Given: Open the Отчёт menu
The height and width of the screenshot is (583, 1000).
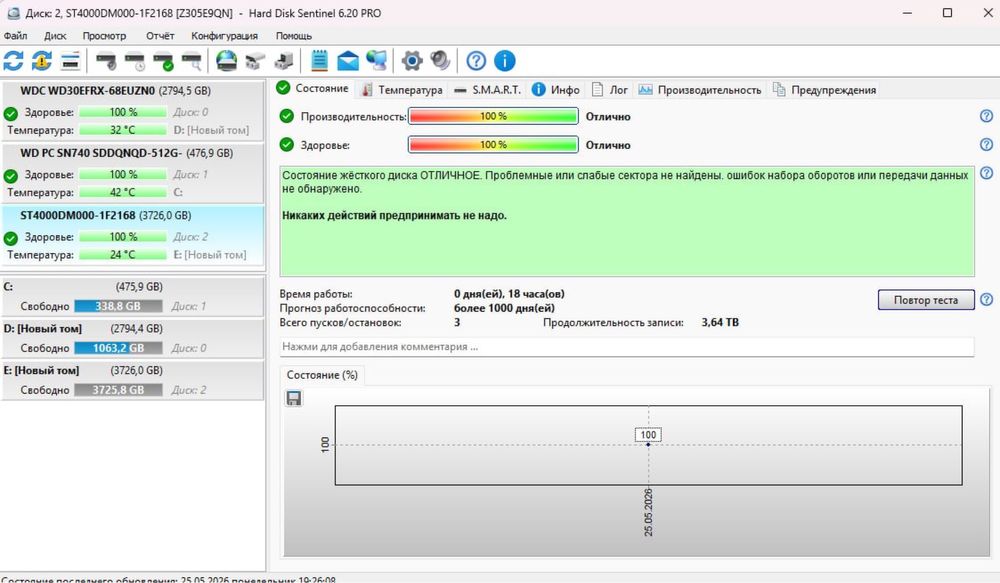Looking at the screenshot, I should 159,36.
